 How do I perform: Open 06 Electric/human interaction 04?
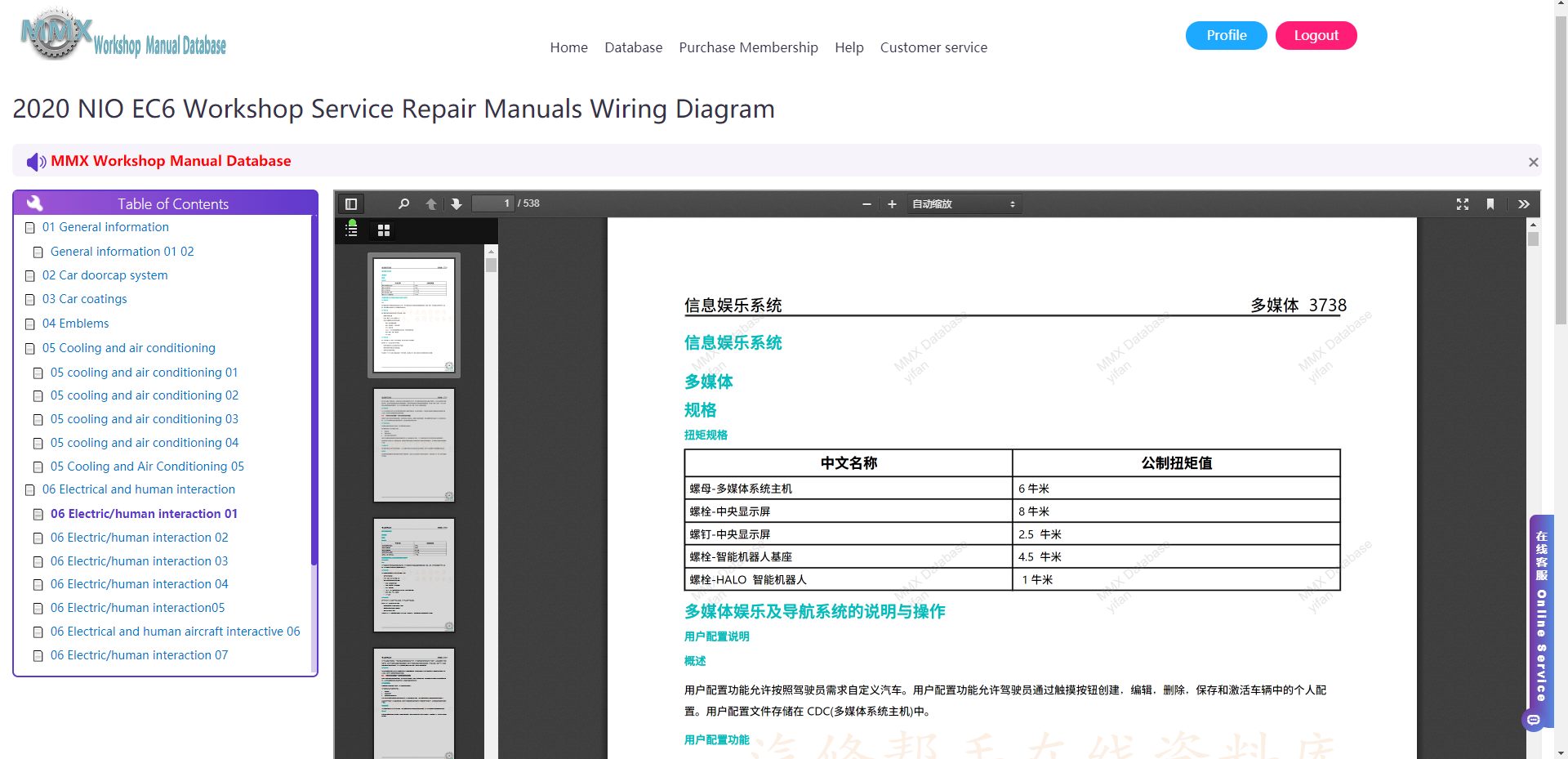(139, 584)
